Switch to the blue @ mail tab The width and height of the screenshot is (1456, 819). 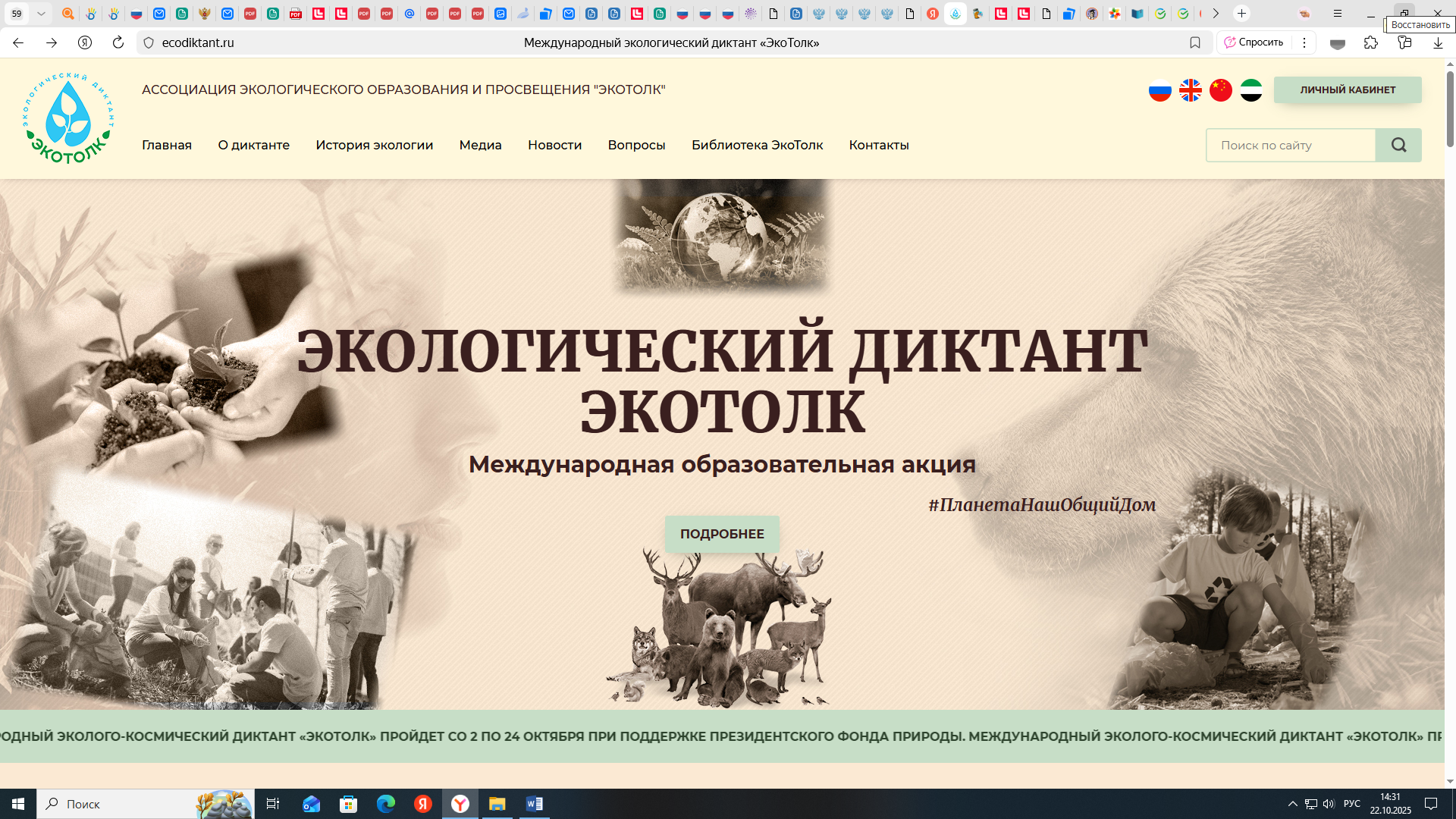tap(409, 14)
